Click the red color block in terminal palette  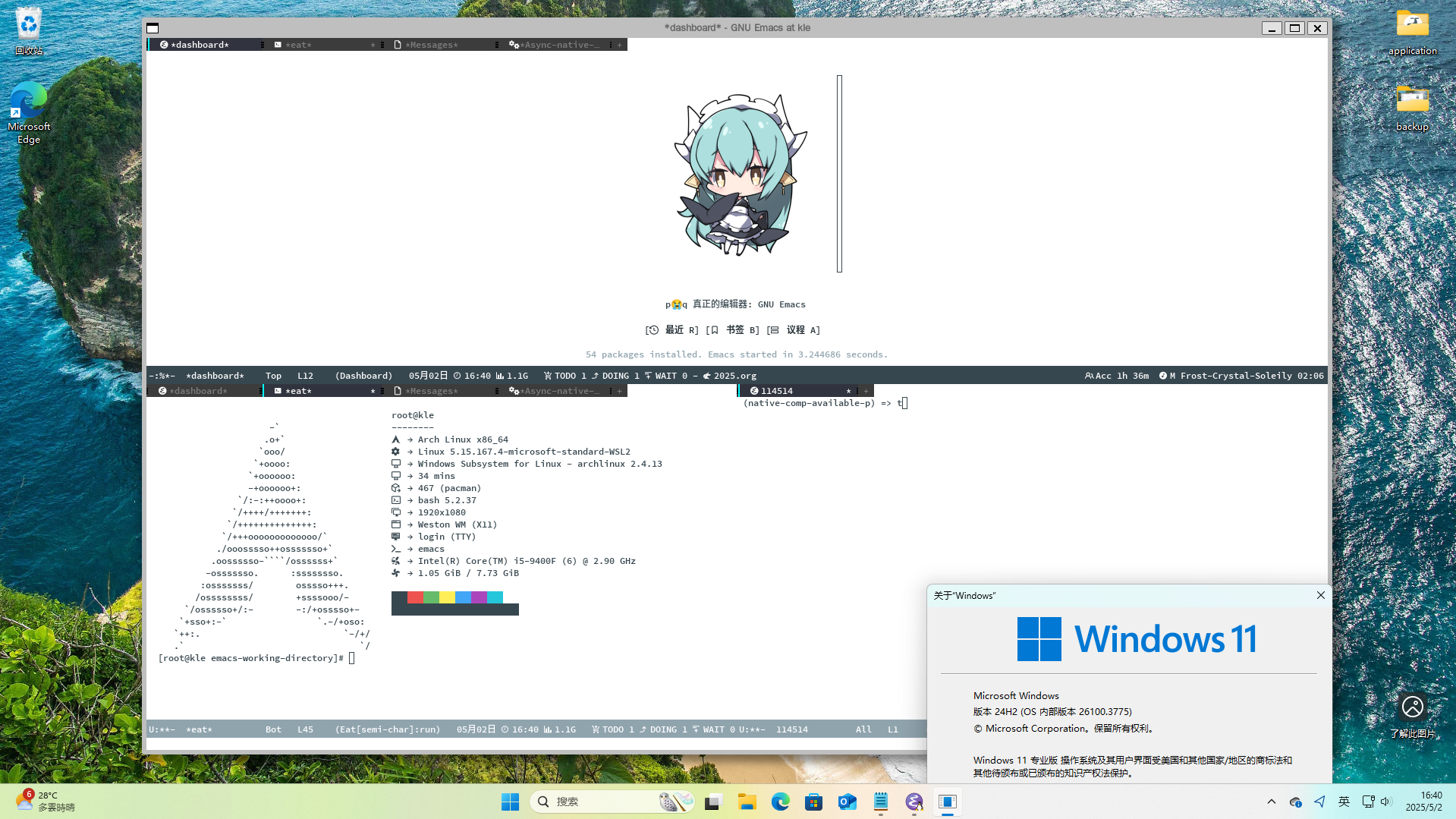[x=415, y=597]
